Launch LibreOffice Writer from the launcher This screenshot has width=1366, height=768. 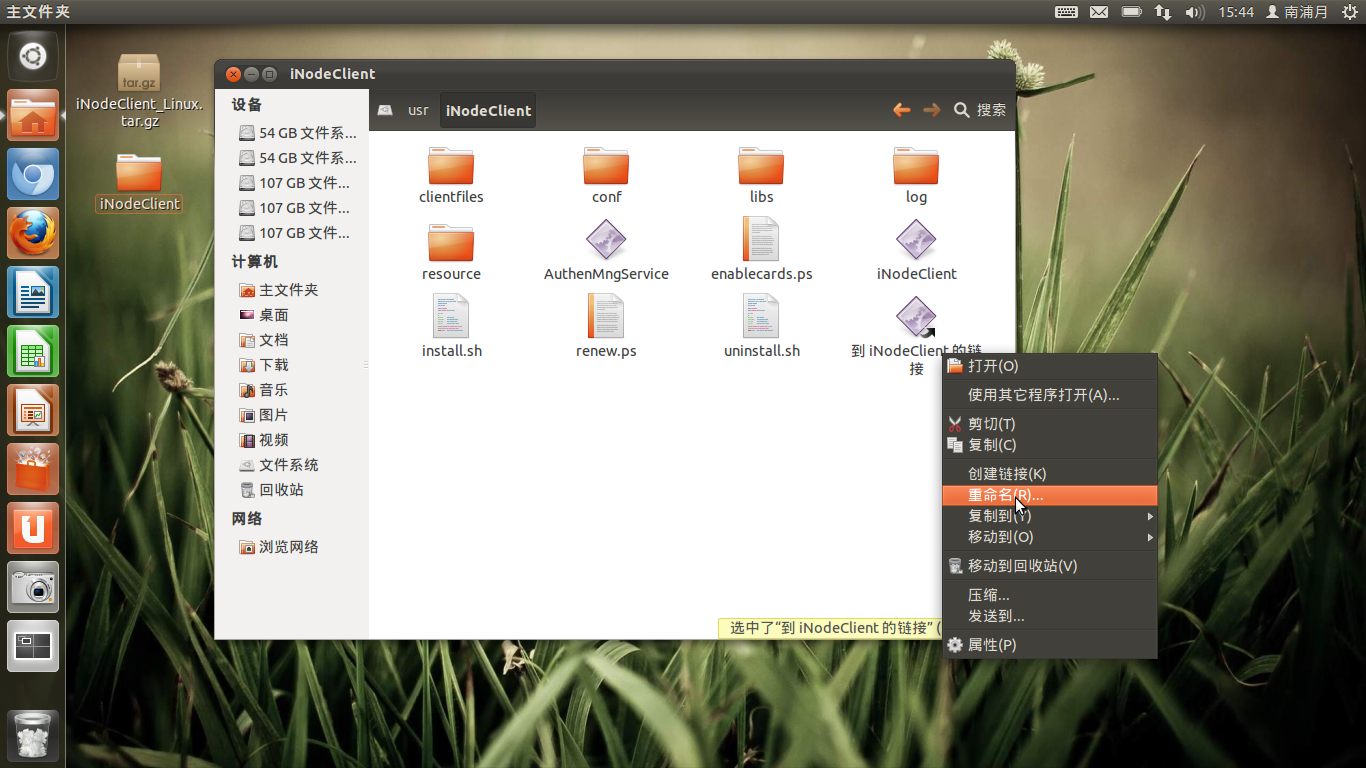pyautogui.click(x=33, y=292)
